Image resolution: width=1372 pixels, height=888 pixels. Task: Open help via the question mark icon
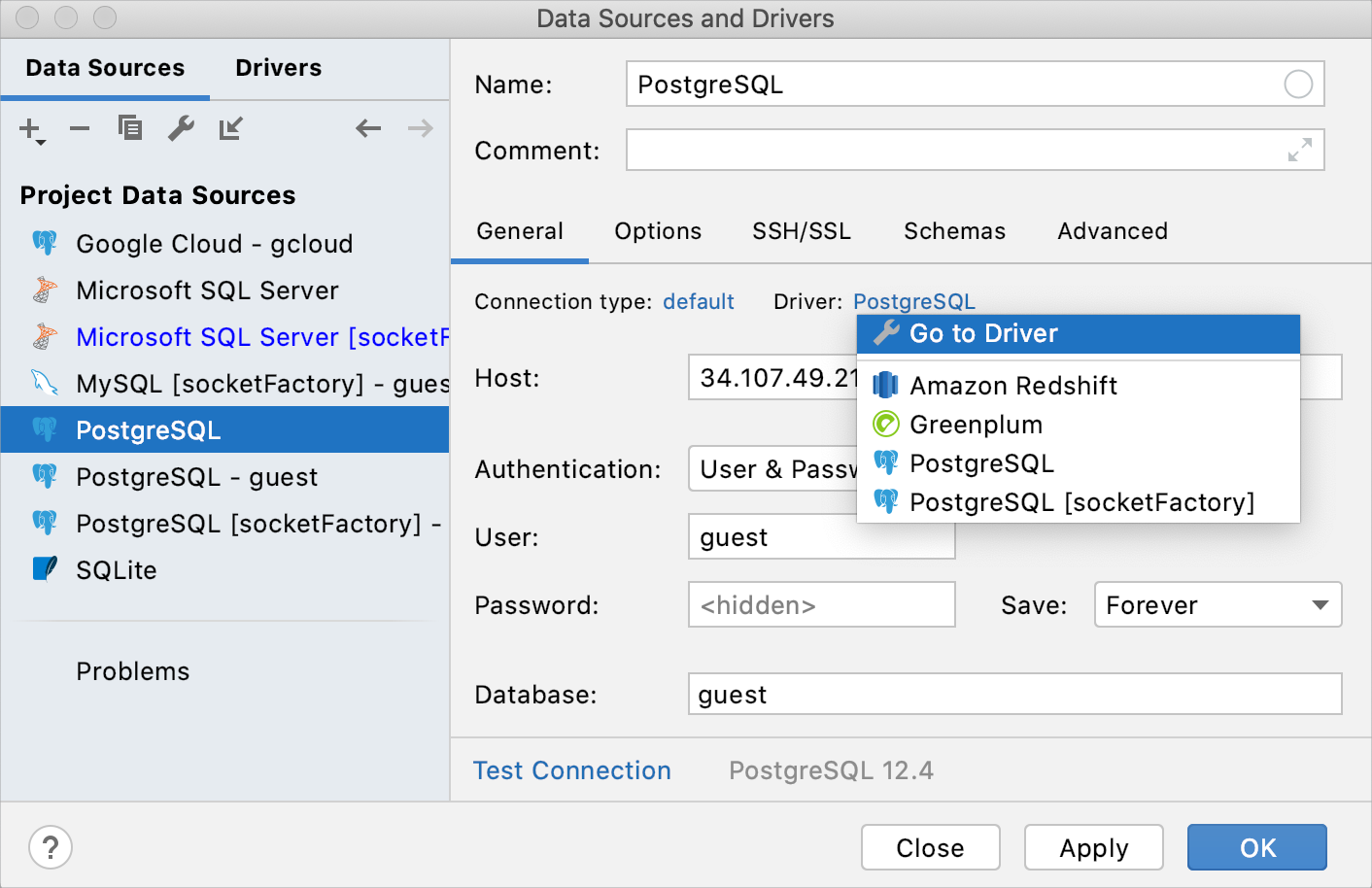pos(50,847)
